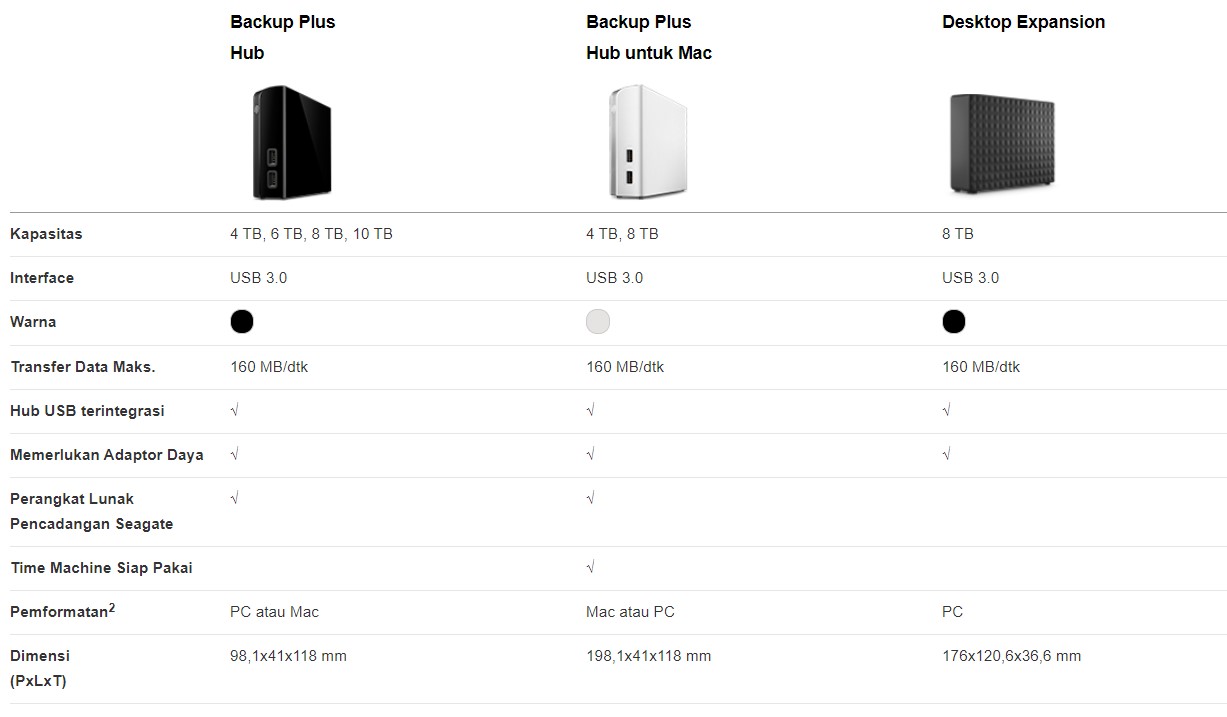Click the Desktop Expansion drive image

1002,143
